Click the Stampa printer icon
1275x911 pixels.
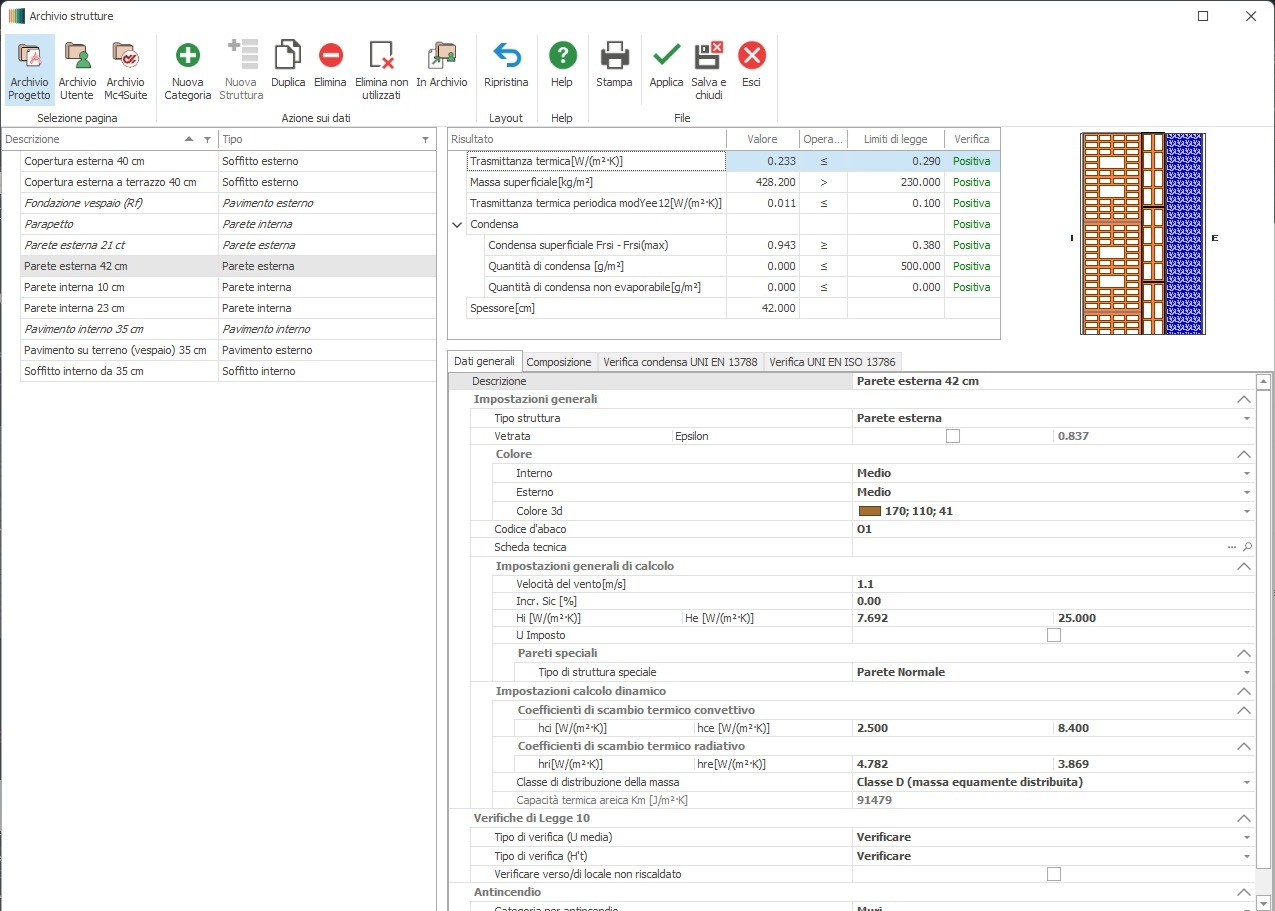(614, 56)
